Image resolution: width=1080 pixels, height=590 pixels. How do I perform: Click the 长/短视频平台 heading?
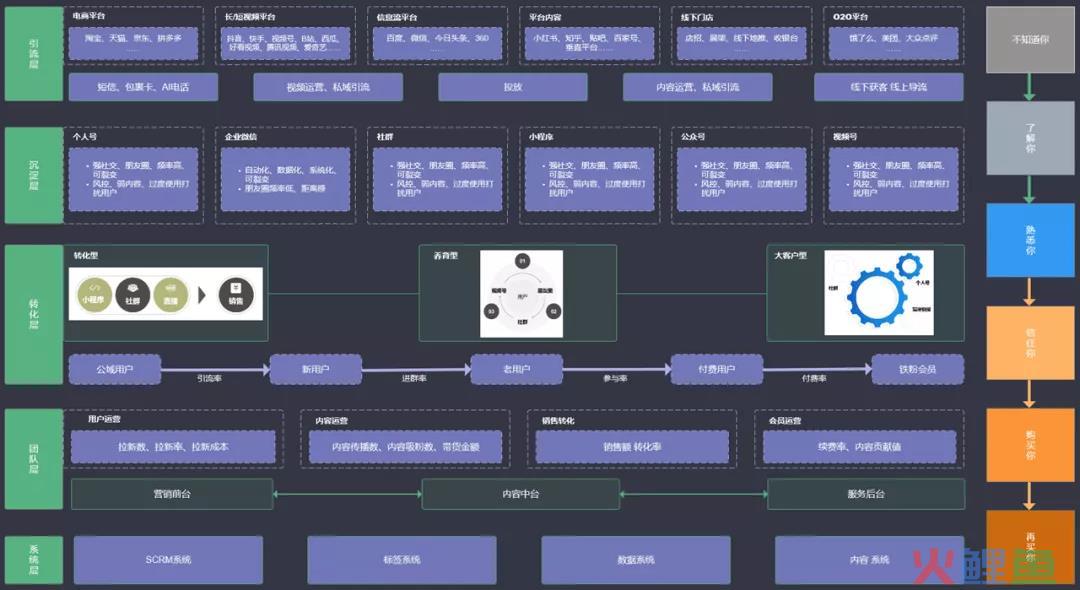click(x=249, y=17)
